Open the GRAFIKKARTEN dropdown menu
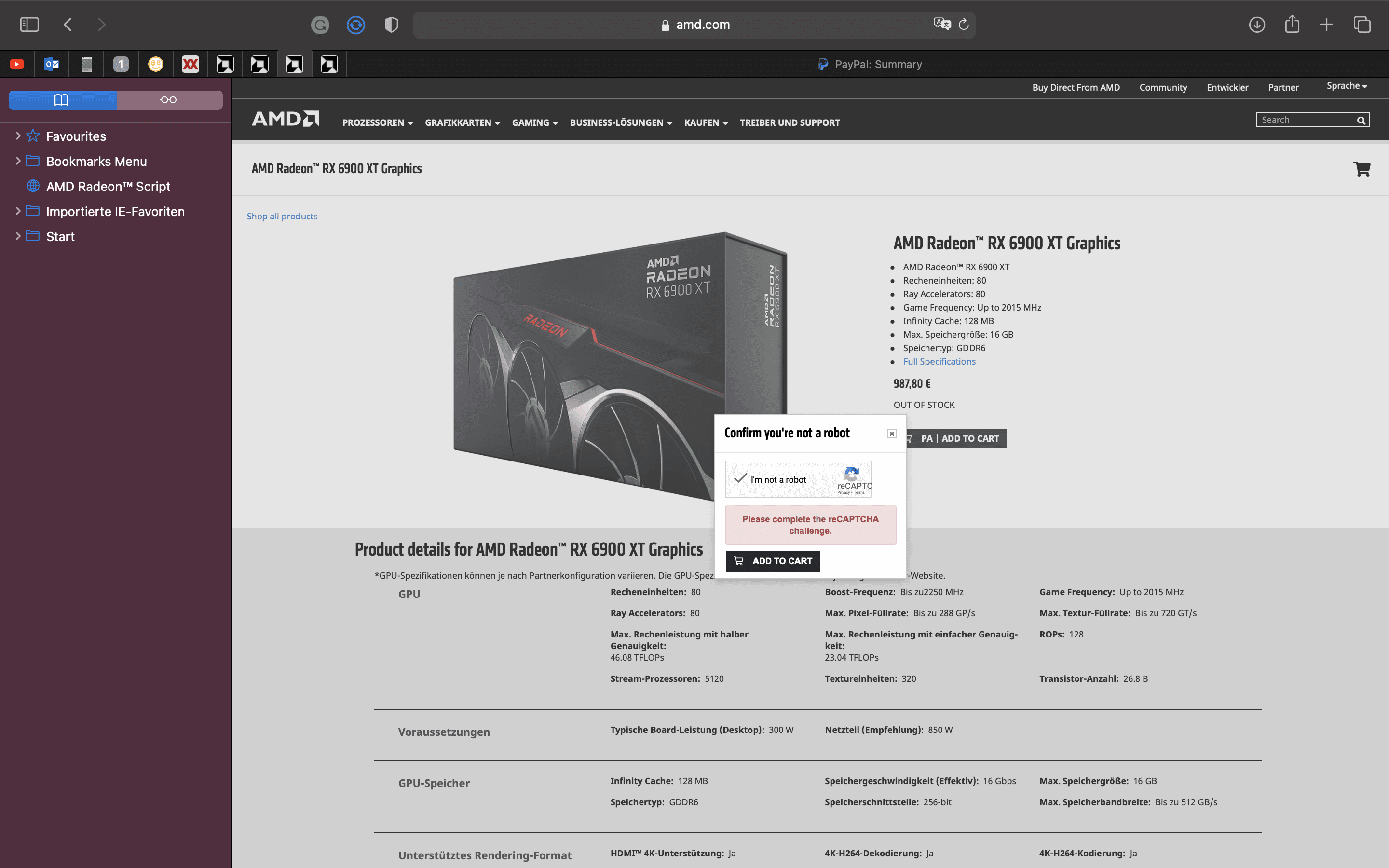The image size is (1389, 868). (x=462, y=123)
